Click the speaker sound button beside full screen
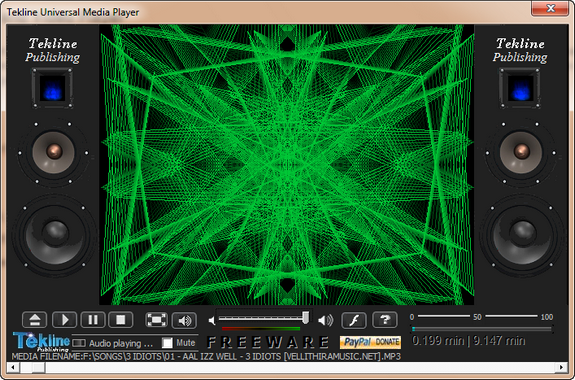Viewport: 575px width, 380px height. 184,321
